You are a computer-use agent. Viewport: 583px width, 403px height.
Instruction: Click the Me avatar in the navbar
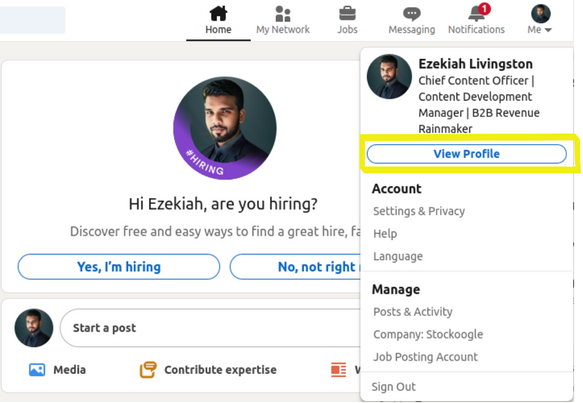point(541,14)
